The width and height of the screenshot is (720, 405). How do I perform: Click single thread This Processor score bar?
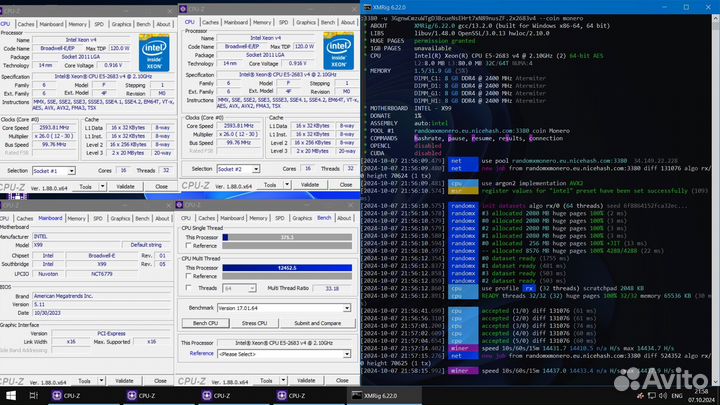287,237
